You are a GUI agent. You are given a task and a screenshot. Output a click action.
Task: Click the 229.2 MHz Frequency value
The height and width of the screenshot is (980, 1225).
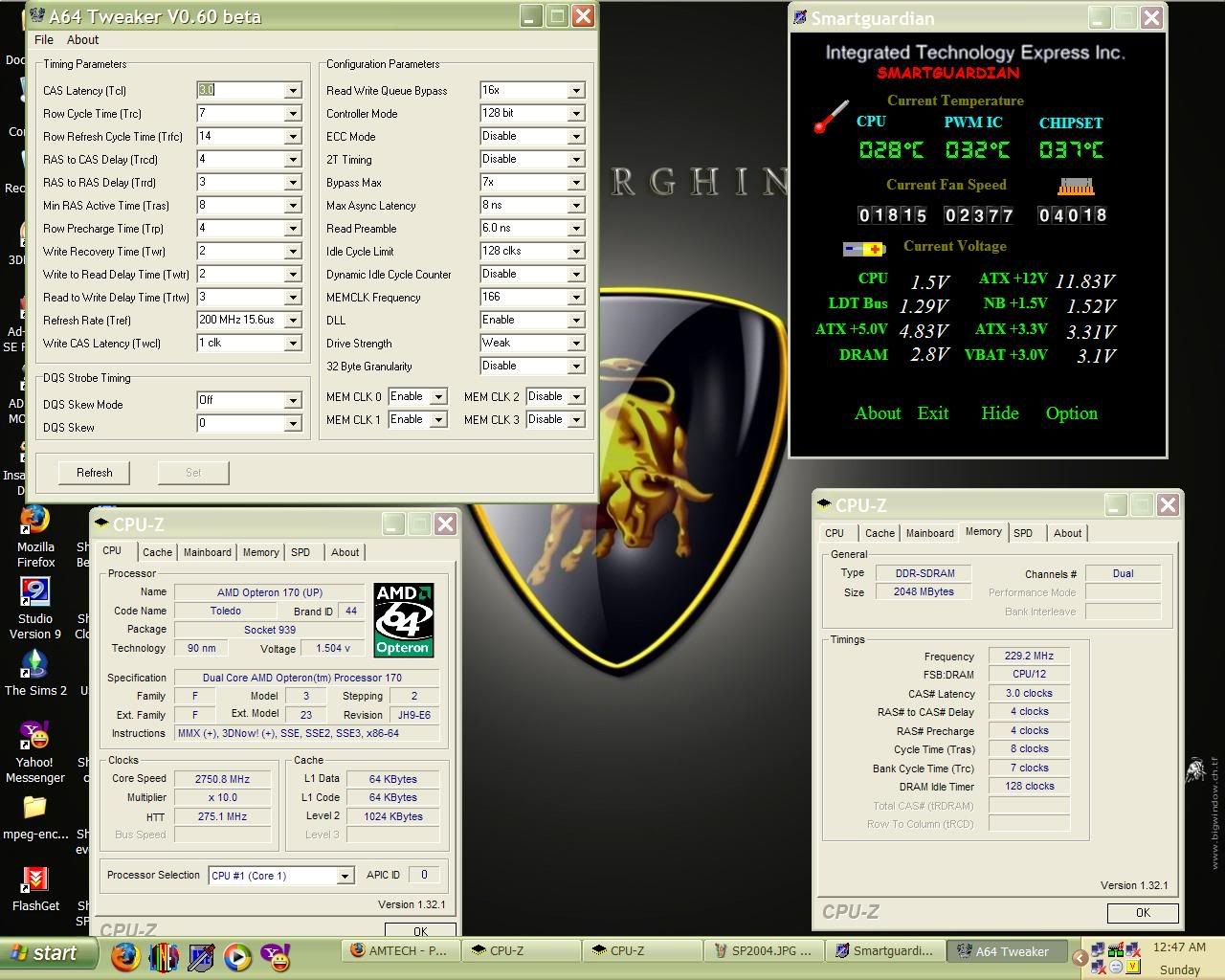point(1029,657)
